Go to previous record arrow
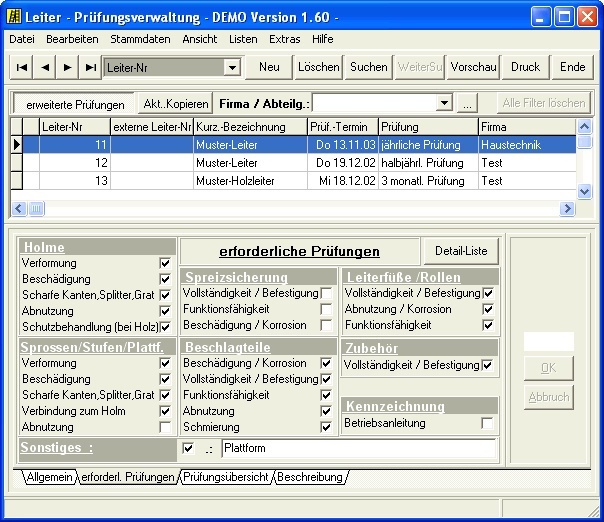 tap(44, 67)
